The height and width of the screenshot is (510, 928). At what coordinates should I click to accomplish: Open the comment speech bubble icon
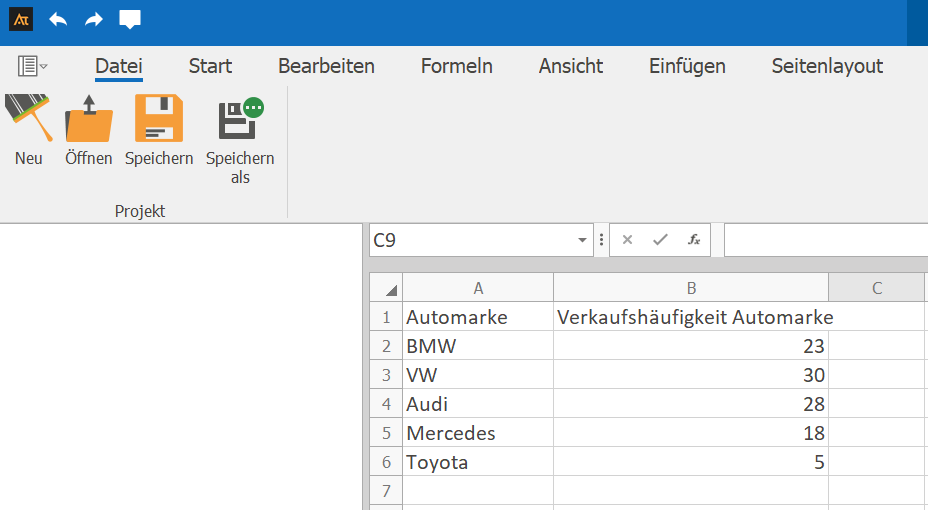pos(130,20)
